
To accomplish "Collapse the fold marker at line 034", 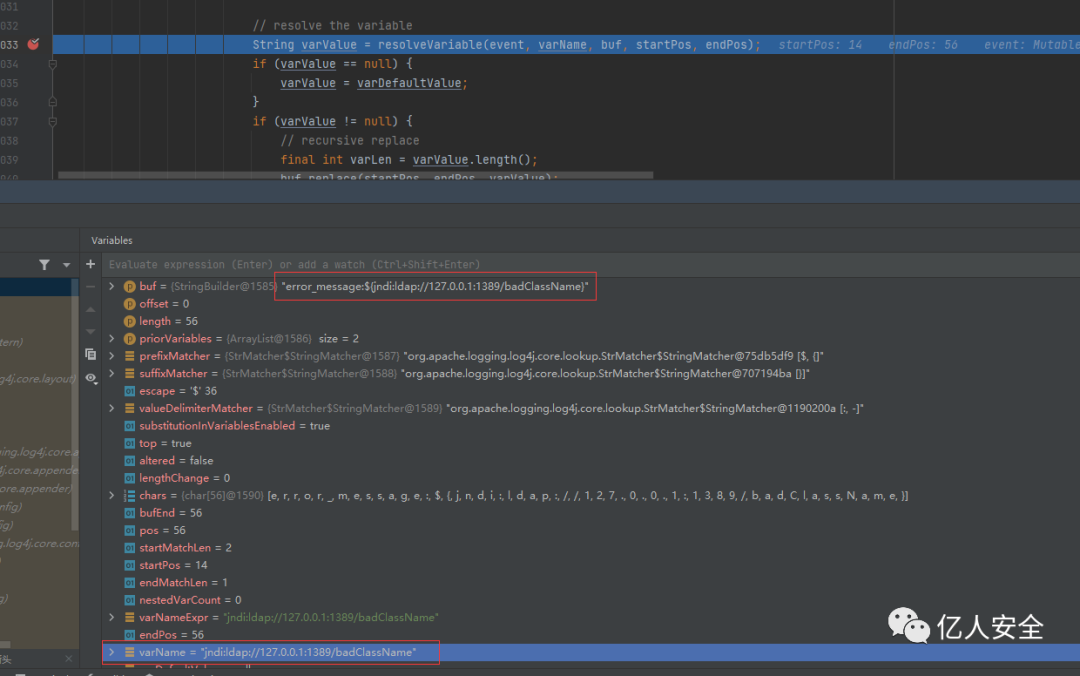I will click(x=52, y=64).
